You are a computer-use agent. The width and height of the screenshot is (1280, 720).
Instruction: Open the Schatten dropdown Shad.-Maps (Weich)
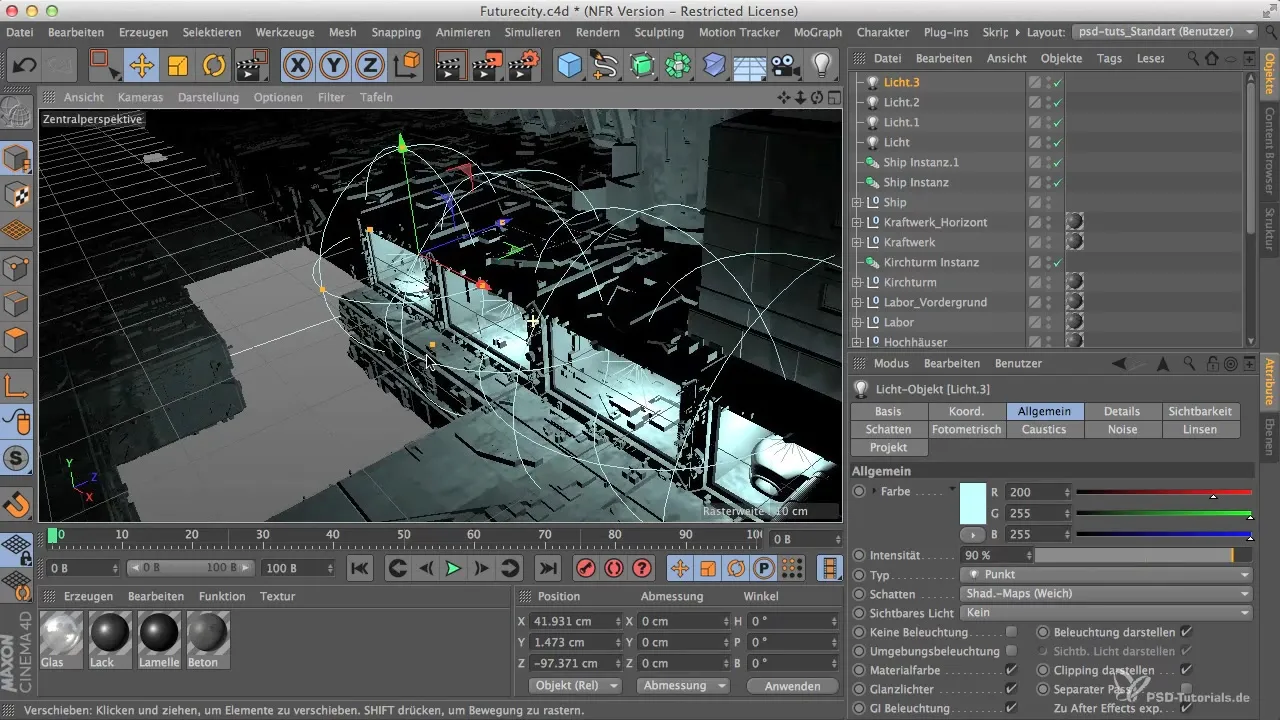1105,594
